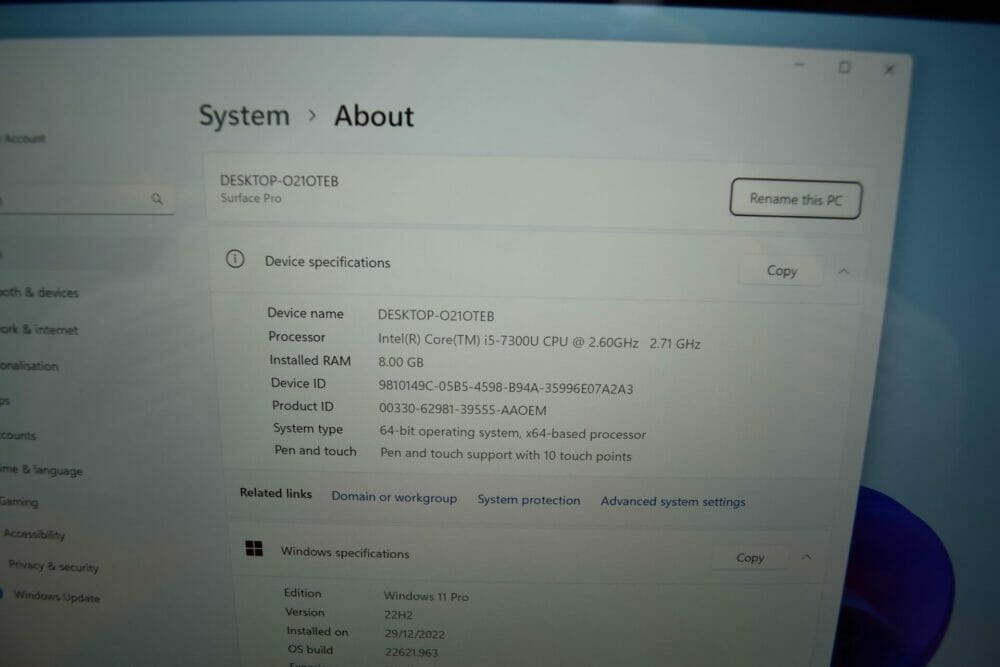Screen dimensions: 1000x667
Task: Open Time & language settings
Action: 41,470
